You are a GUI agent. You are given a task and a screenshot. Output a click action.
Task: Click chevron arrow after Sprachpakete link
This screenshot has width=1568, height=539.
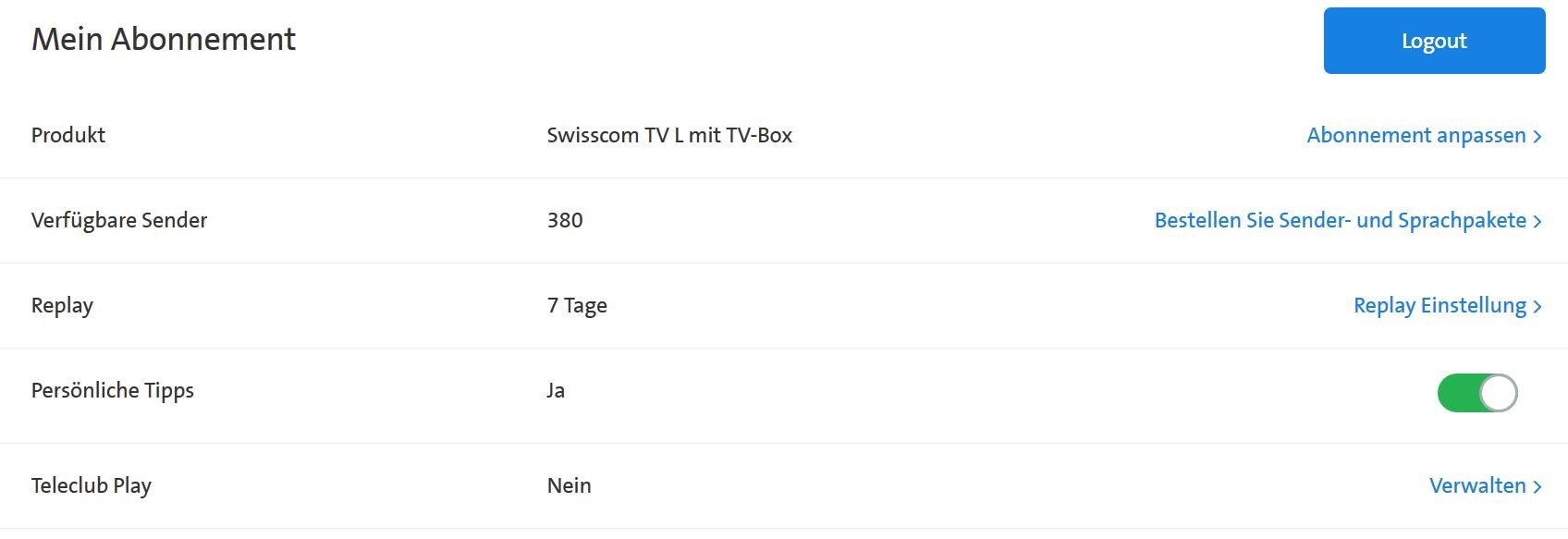1537,221
